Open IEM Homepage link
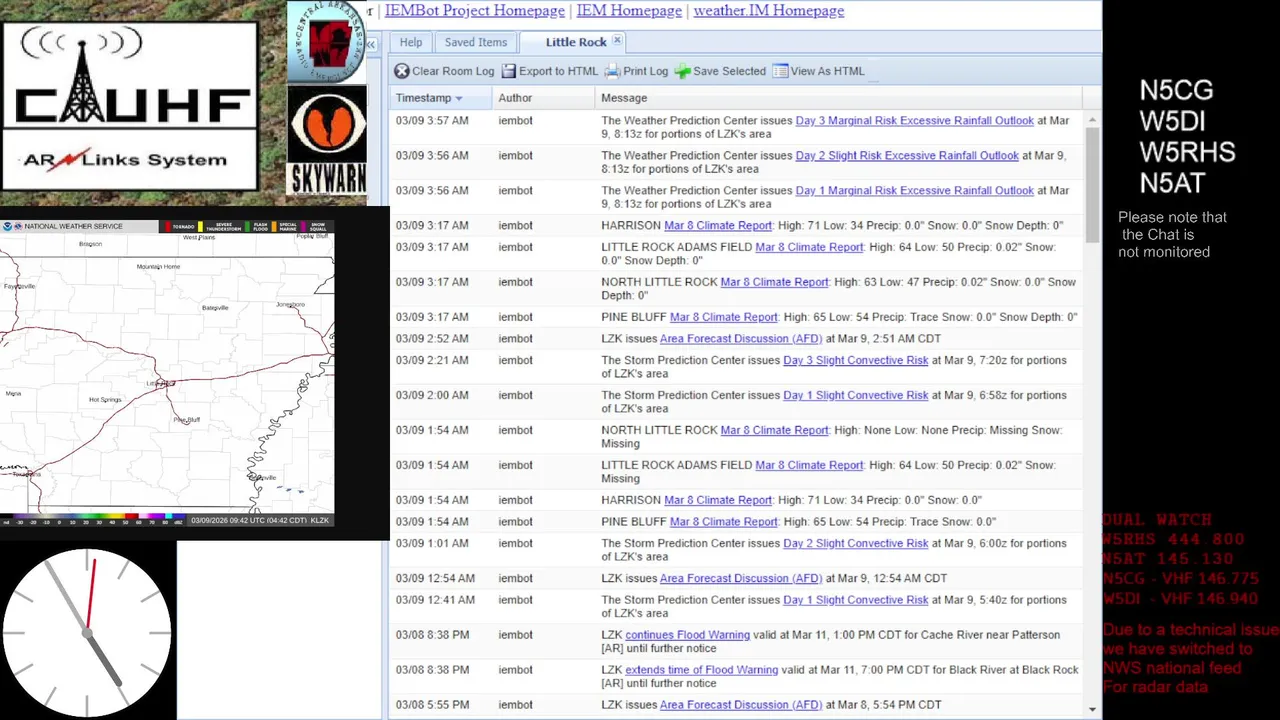The width and height of the screenshot is (1280, 720). point(629,11)
